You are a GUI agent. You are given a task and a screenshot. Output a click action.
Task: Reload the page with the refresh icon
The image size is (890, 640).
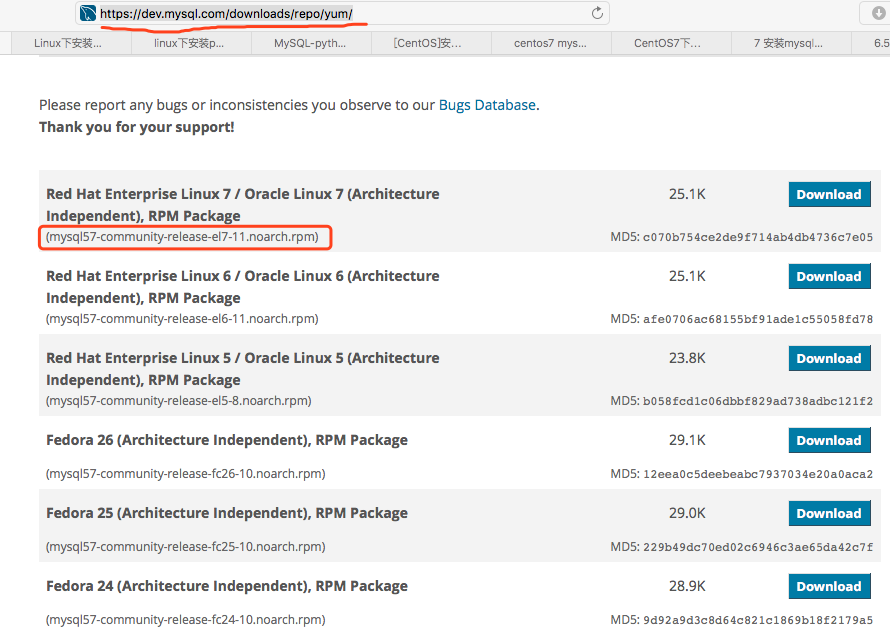click(x=598, y=13)
